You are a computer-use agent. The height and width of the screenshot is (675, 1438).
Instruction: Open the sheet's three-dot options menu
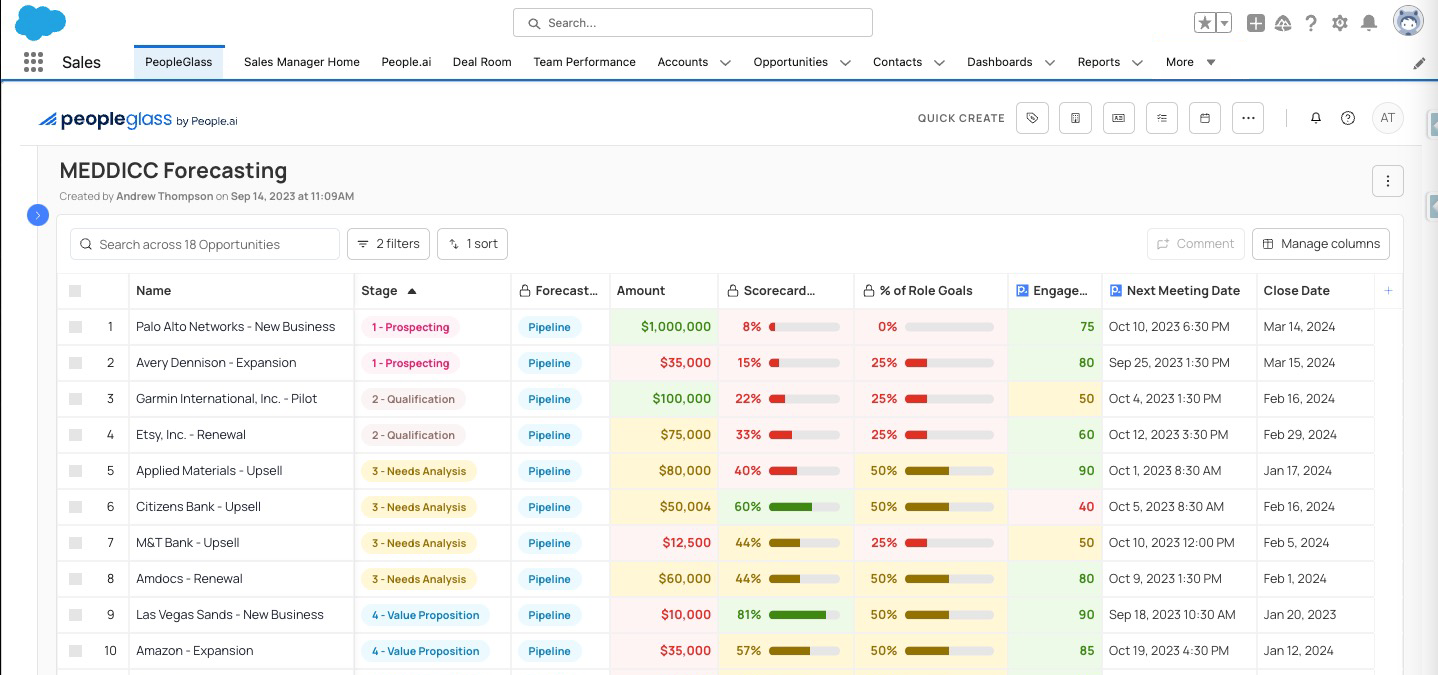coord(1388,181)
